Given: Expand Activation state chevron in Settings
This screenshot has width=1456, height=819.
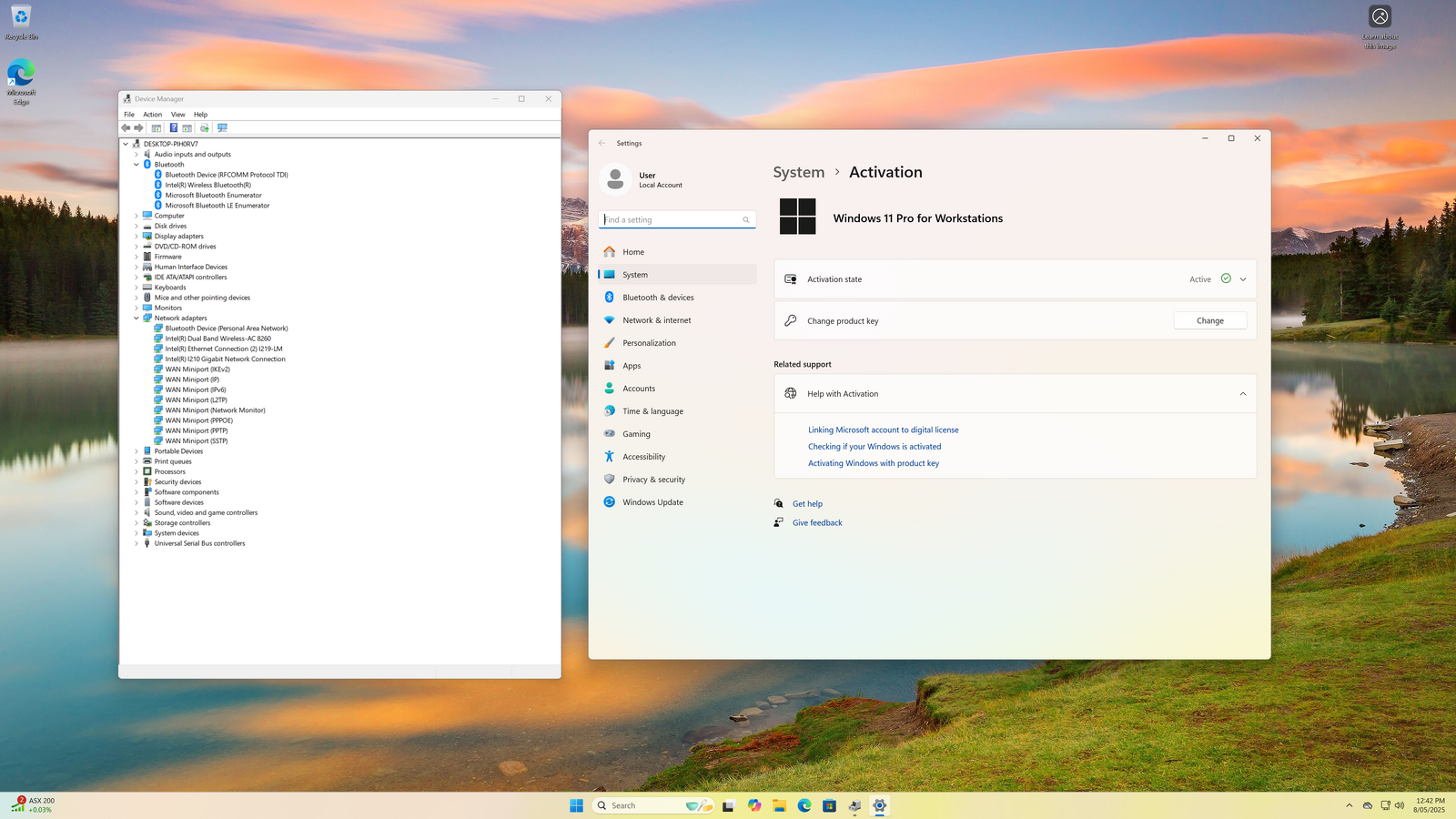Looking at the screenshot, I should (1243, 279).
